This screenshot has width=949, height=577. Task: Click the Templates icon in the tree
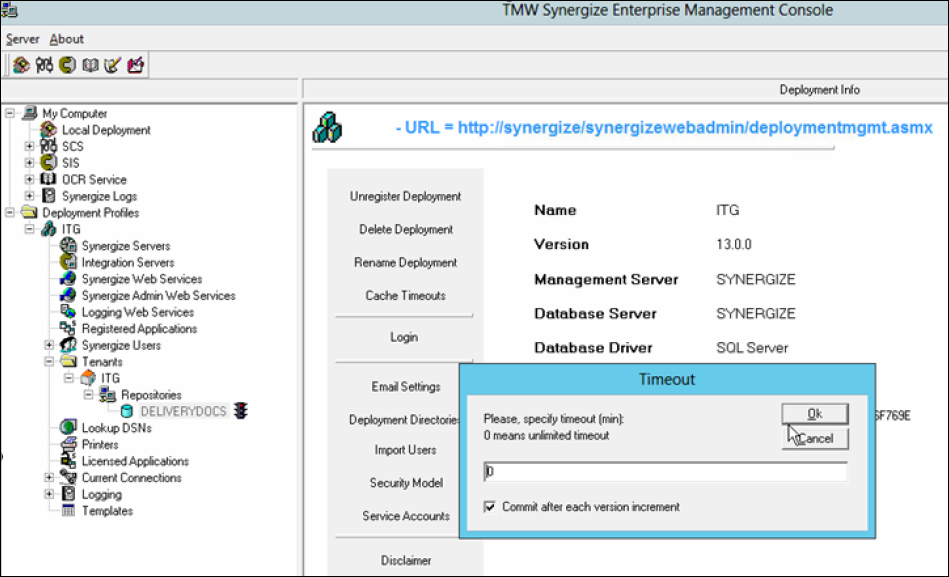tap(68, 510)
